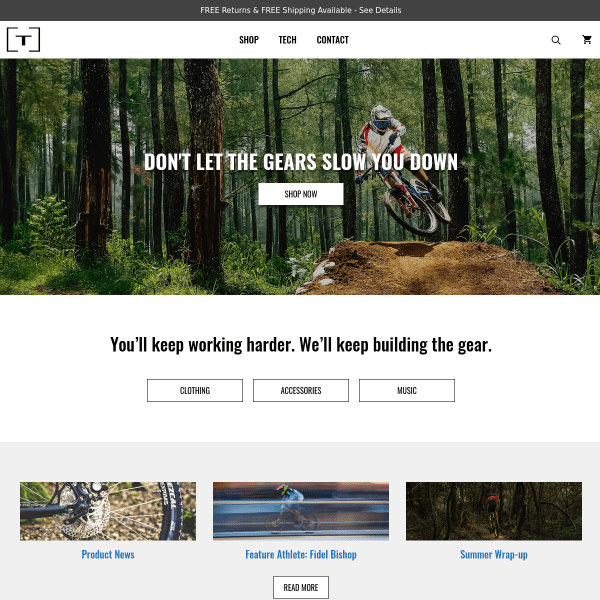Go to the TECH menu item
This screenshot has height=600, width=600.
pyautogui.click(x=287, y=40)
